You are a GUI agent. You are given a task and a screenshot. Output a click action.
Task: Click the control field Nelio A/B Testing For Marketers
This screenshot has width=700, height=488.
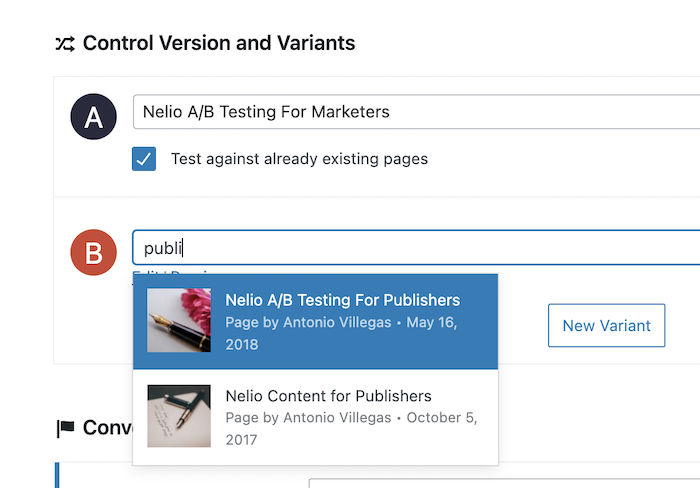click(416, 112)
